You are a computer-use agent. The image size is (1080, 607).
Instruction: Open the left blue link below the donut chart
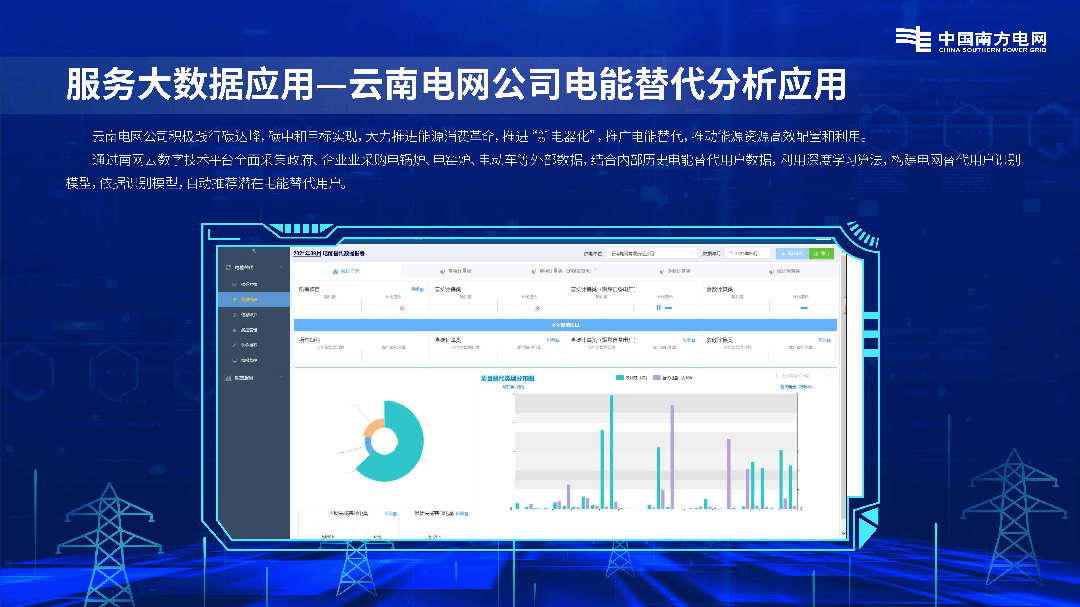391,513
